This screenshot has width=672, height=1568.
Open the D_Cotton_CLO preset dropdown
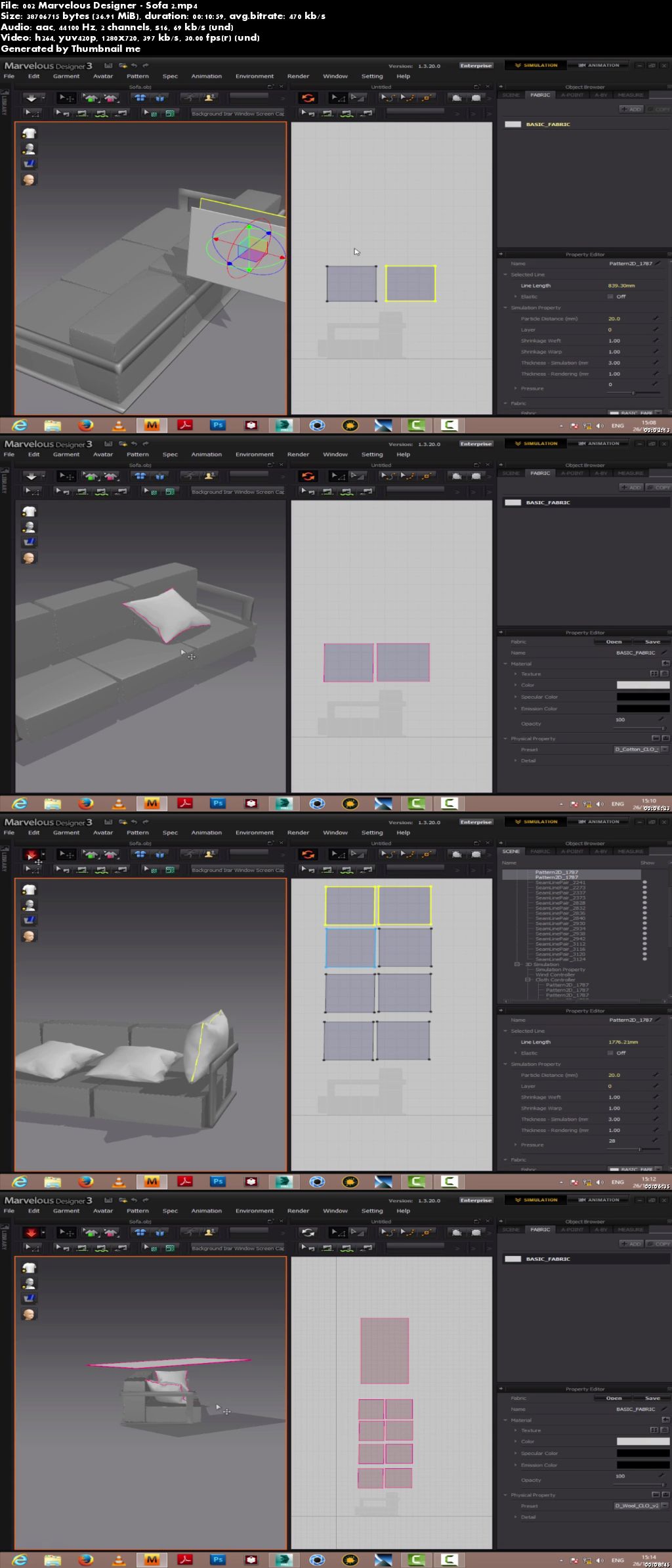pyautogui.click(x=664, y=749)
